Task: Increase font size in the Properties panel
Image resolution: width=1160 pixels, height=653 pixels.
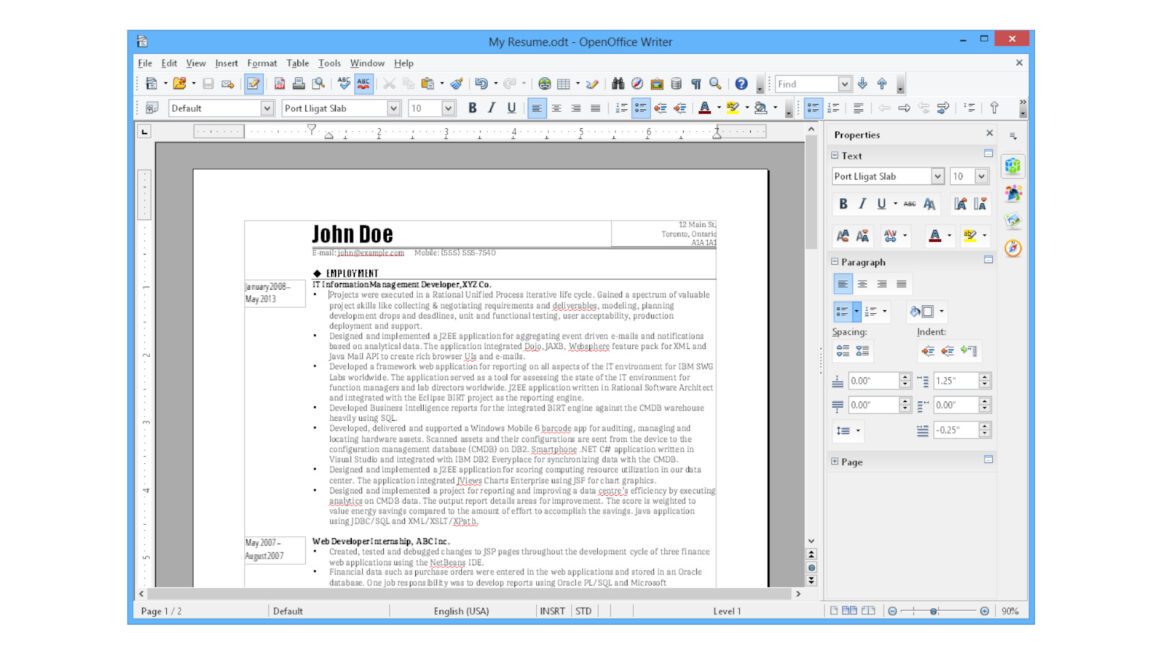Action: pyautogui.click(x=843, y=235)
